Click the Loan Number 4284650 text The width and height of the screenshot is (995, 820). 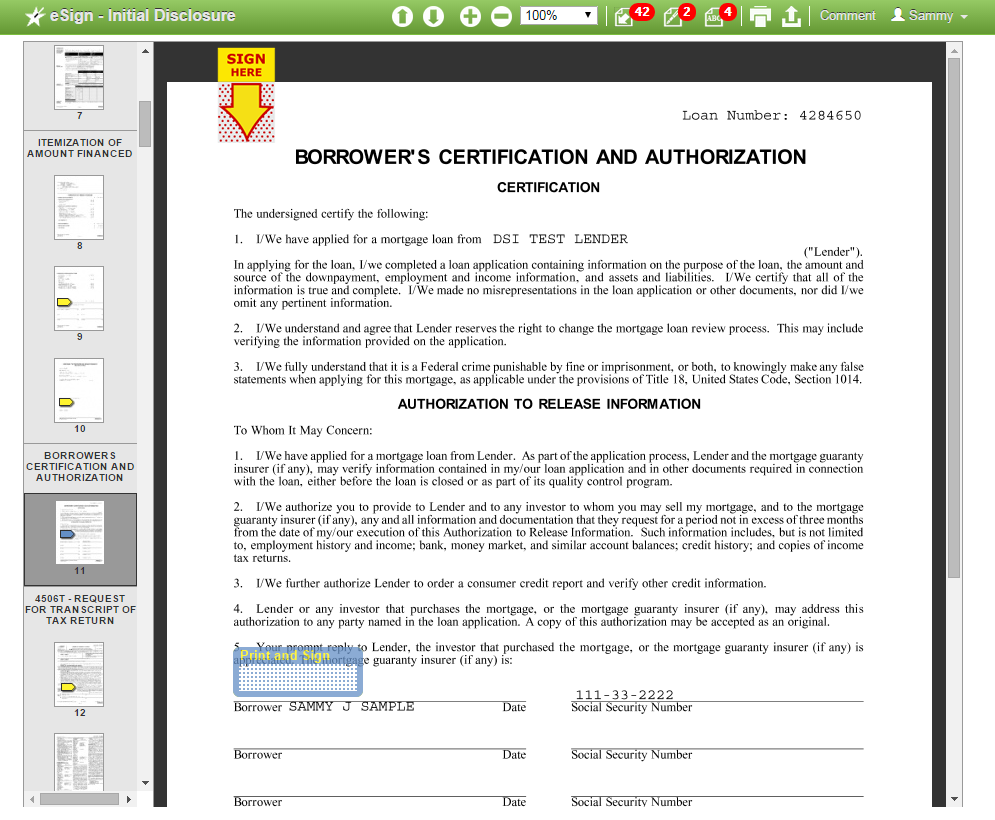click(x=772, y=116)
